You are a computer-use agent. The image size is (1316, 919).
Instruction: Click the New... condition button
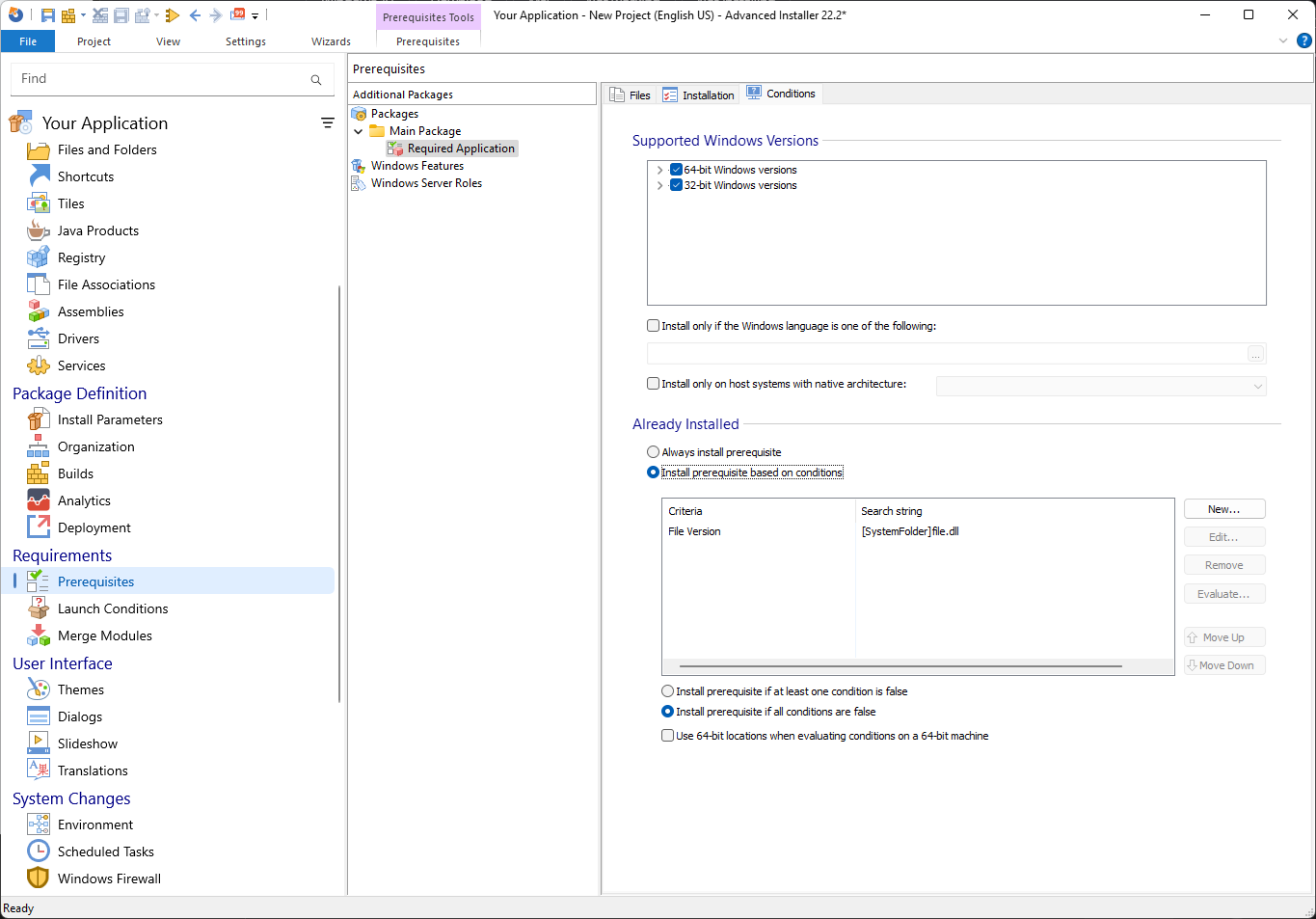point(1224,509)
